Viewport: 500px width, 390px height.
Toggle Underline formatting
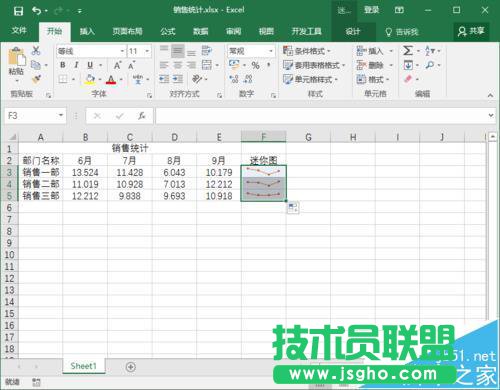(90, 65)
